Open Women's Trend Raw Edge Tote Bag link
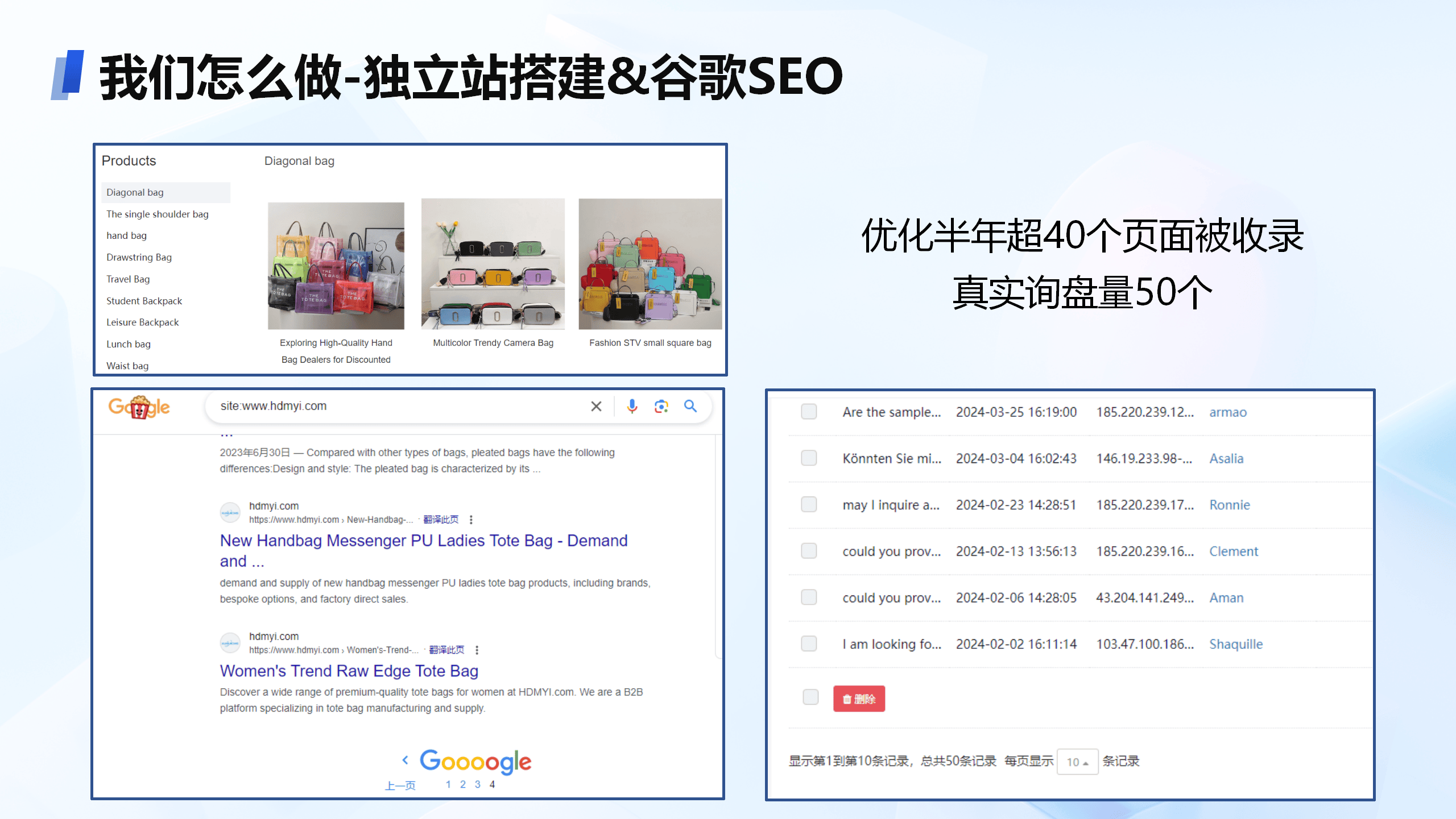This screenshot has height=819, width=1456. click(349, 671)
